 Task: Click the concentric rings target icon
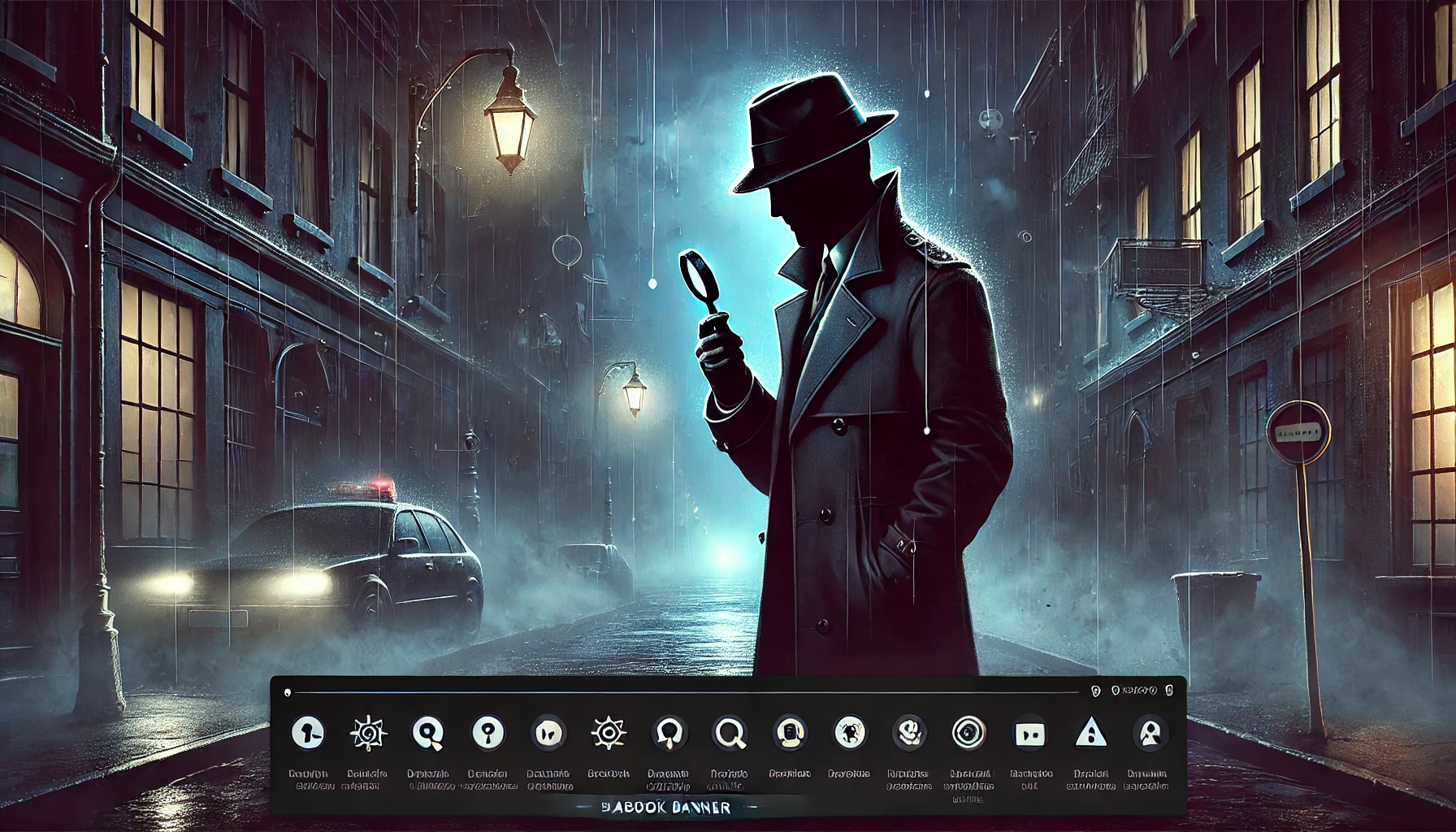click(968, 734)
